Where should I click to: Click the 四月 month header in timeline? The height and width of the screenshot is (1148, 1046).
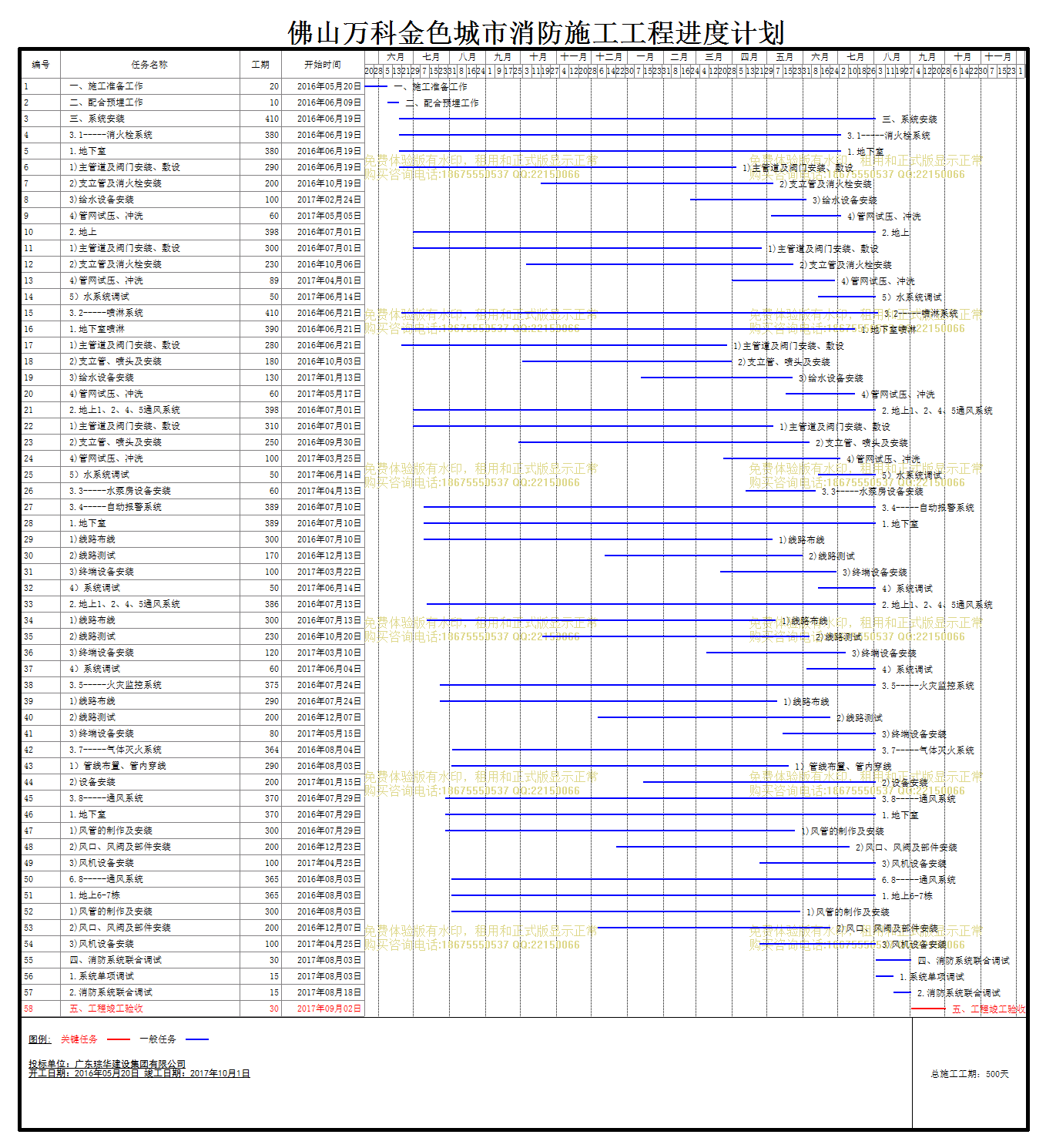749,57
